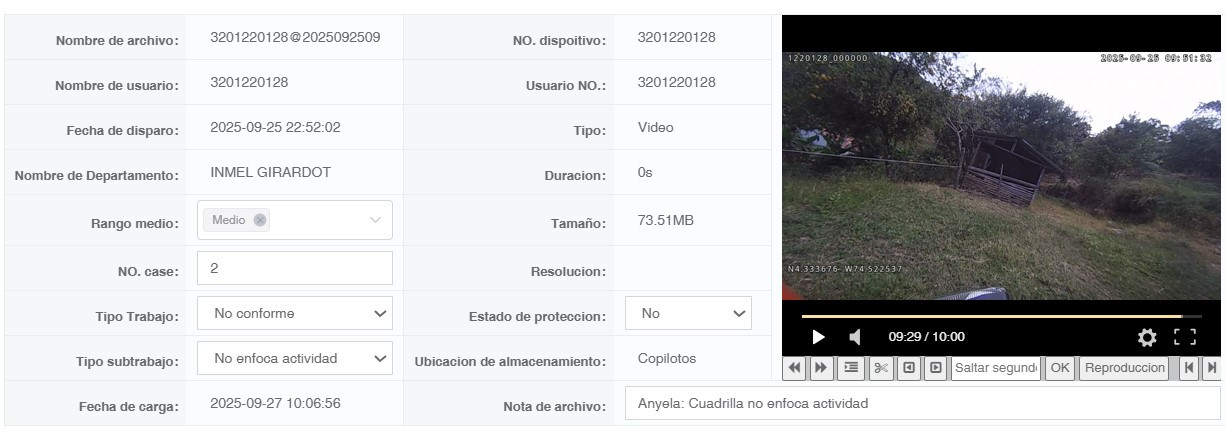Click the Reproduccion button

tap(1125, 367)
